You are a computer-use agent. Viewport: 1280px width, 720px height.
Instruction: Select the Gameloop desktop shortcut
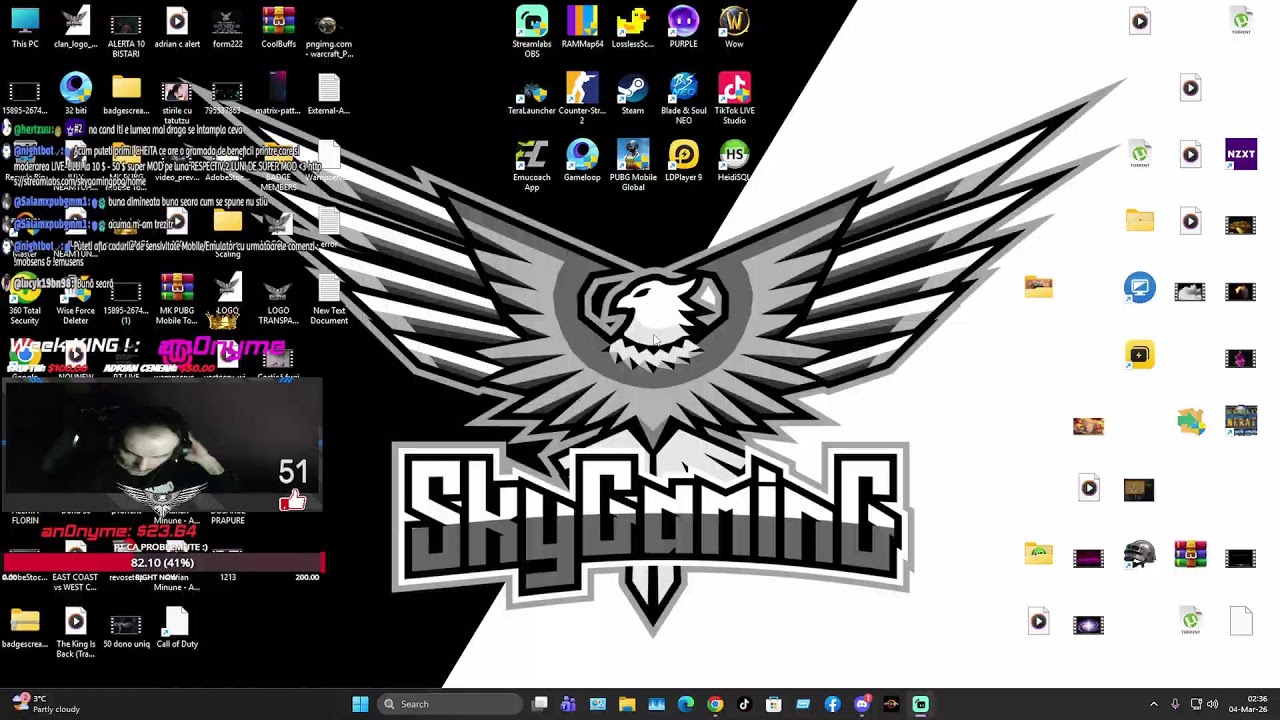[x=582, y=161]
